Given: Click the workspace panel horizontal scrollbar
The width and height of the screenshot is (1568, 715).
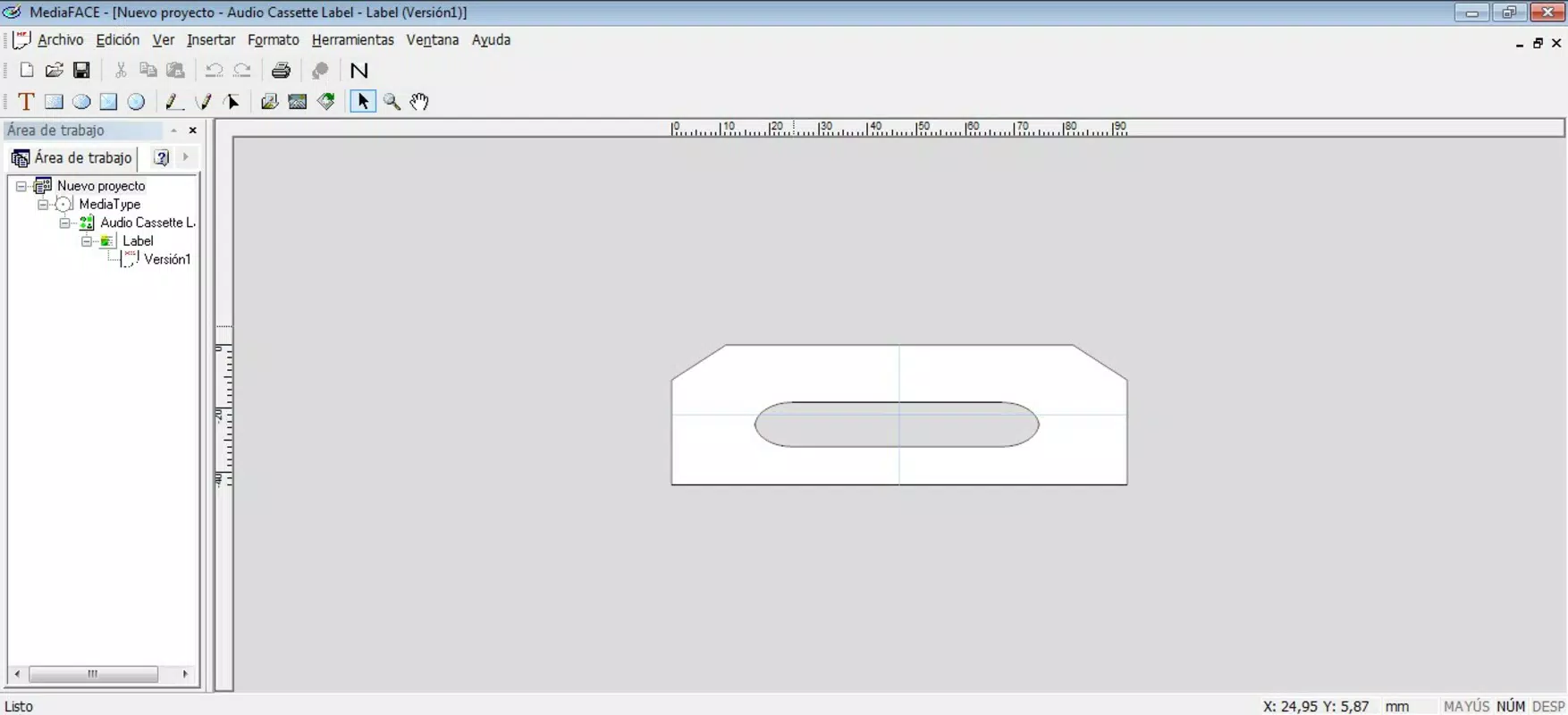Looking at the screenshot, I should click(x=101, y=674).
